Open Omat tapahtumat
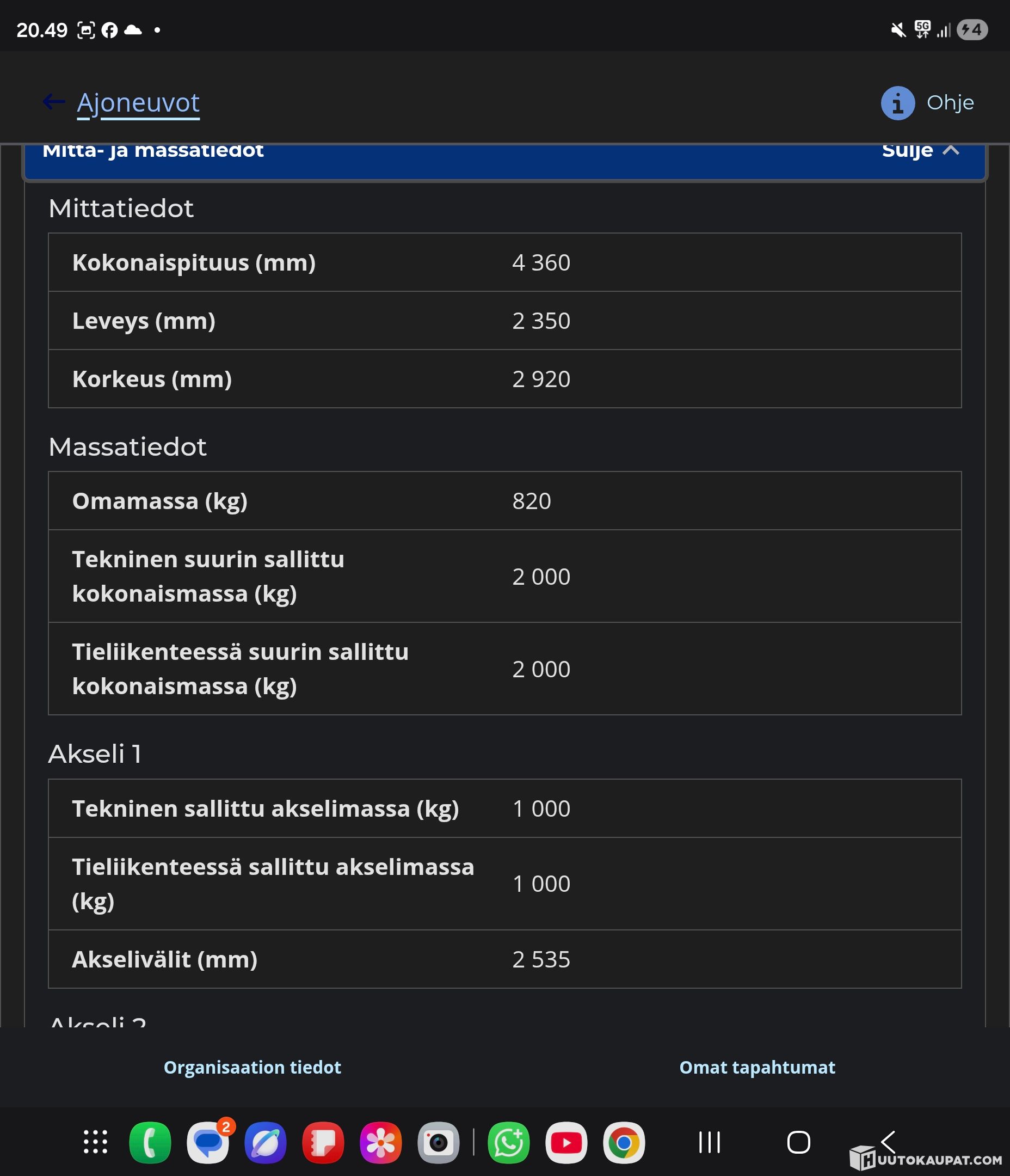1010x1176 pixels. point(758,1067)
